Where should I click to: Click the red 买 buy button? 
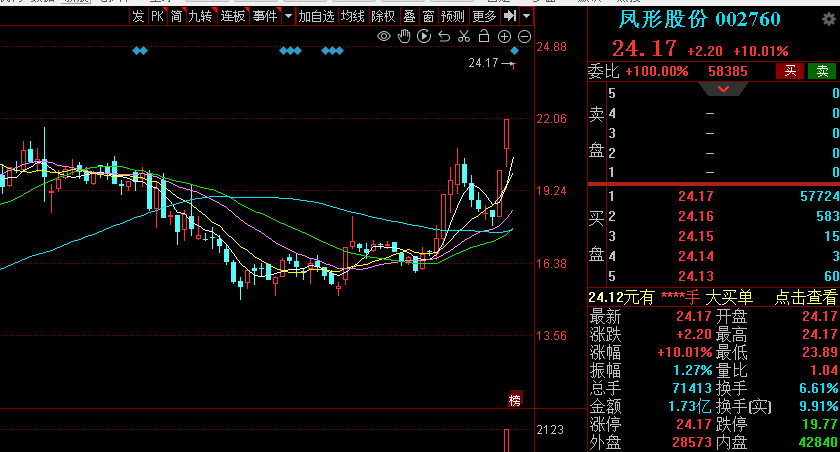(790, 71)
